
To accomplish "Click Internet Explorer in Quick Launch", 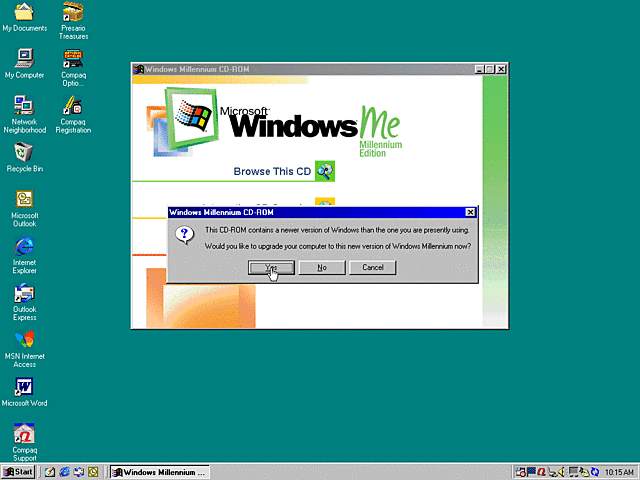I will 64,472.
